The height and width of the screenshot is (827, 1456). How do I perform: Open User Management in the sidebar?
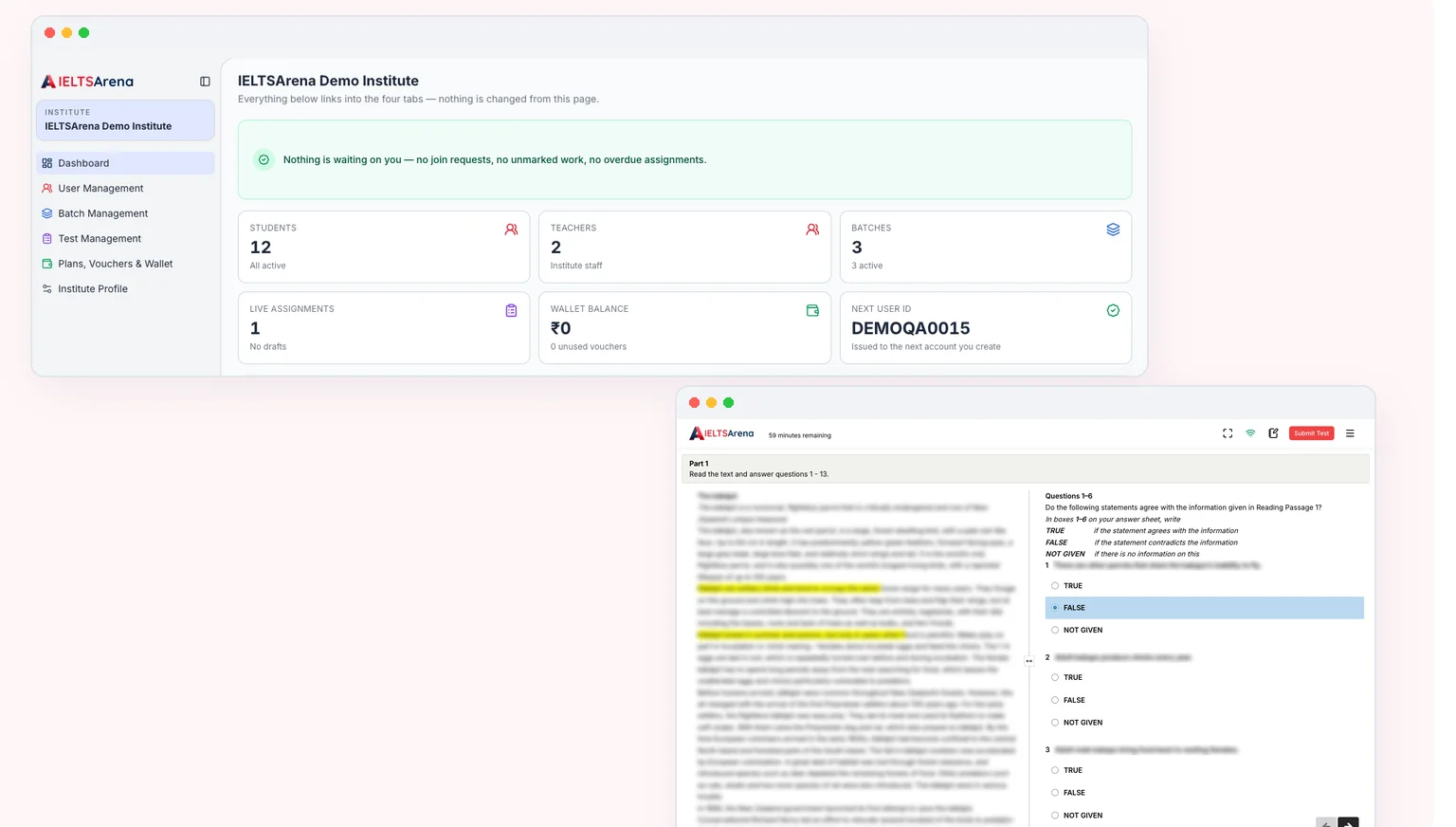[125, 189]
